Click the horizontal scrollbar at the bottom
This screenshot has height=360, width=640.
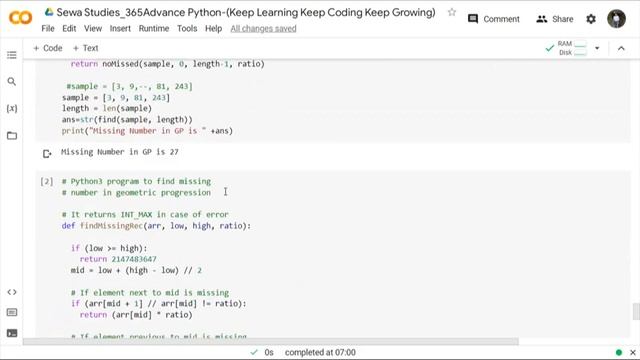pyautogui.click(x=271, y=341)
